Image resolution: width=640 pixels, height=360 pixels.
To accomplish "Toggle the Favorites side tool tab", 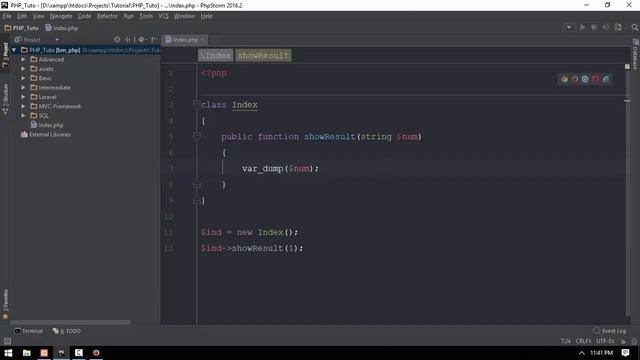I will [x=5, y=304].
